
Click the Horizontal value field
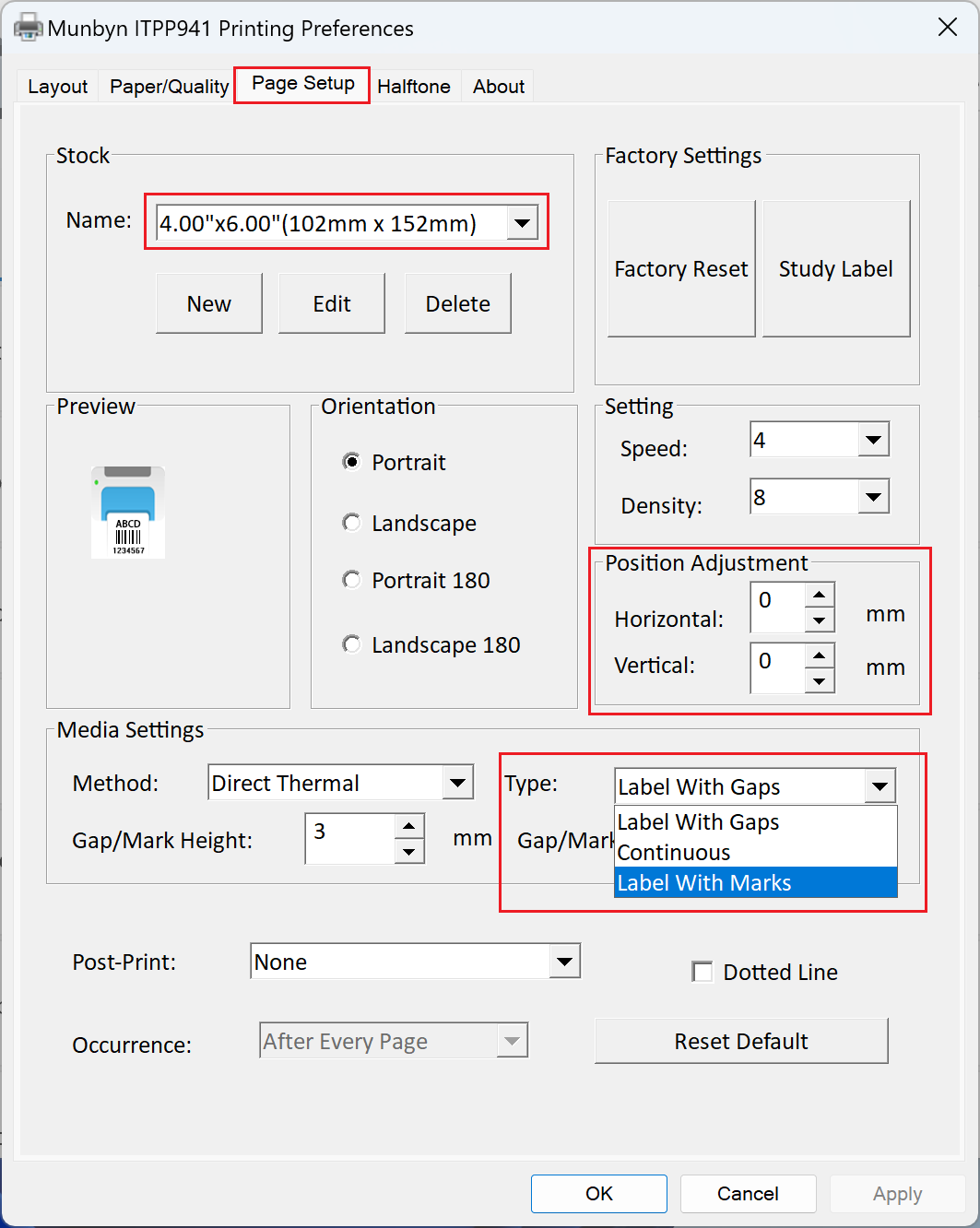pyautogui.click(x=778, y=608)
